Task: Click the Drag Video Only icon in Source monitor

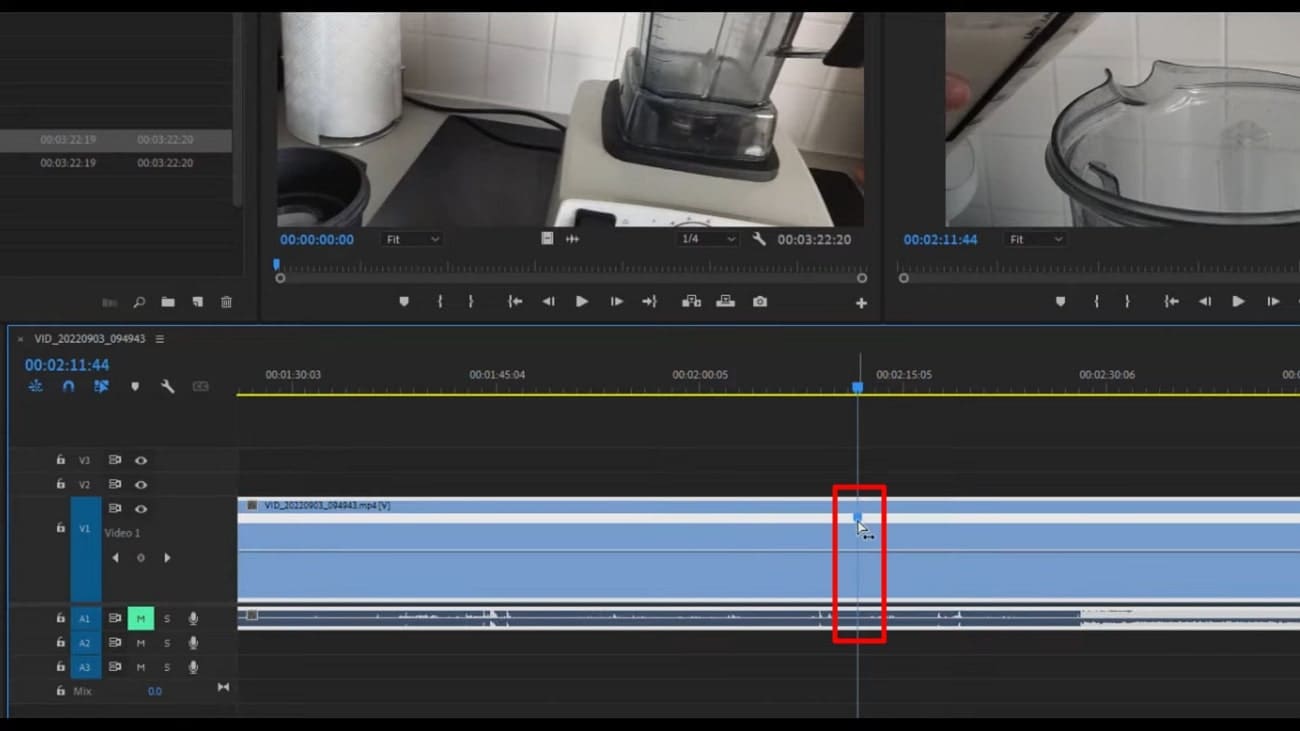Action: 547,239
